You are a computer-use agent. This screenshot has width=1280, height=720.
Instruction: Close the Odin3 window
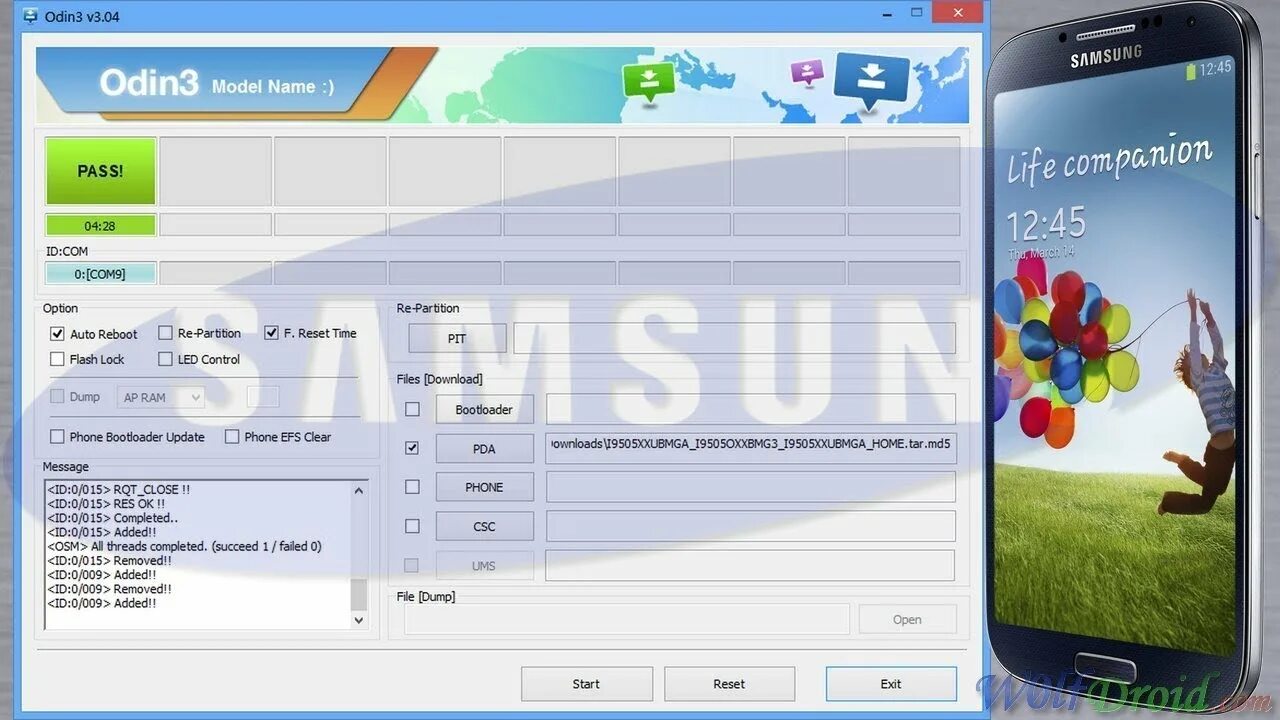coord(957,13)
